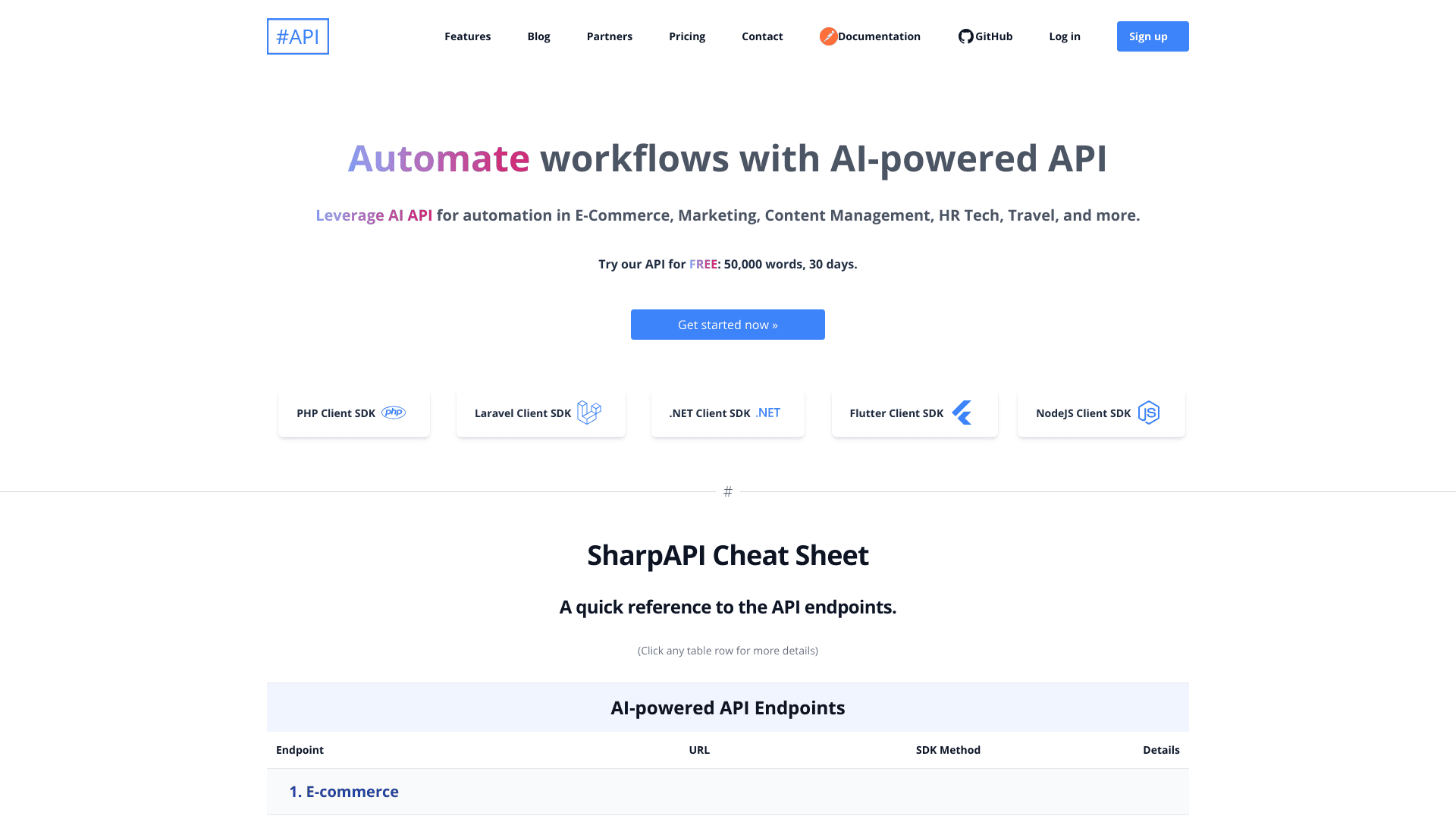Click the .NET icon beside .NET Client SDK

click(767, 413)
